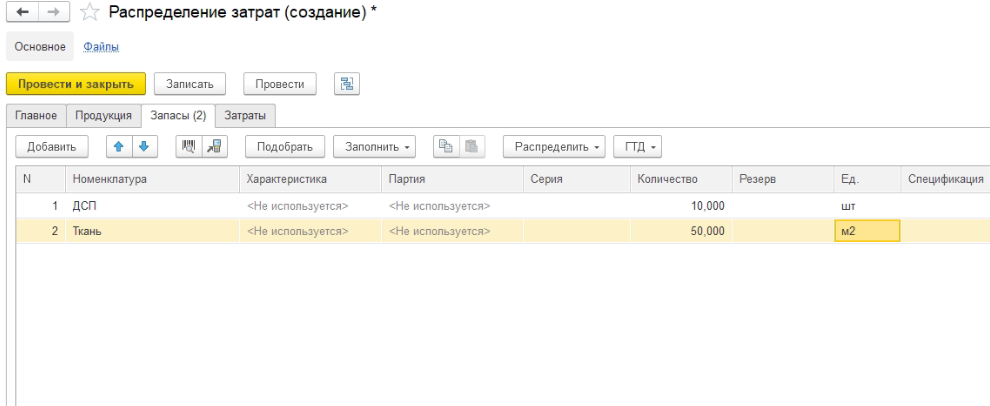
Task: Switch to the Затраты tab
Action: click(245, 116)
